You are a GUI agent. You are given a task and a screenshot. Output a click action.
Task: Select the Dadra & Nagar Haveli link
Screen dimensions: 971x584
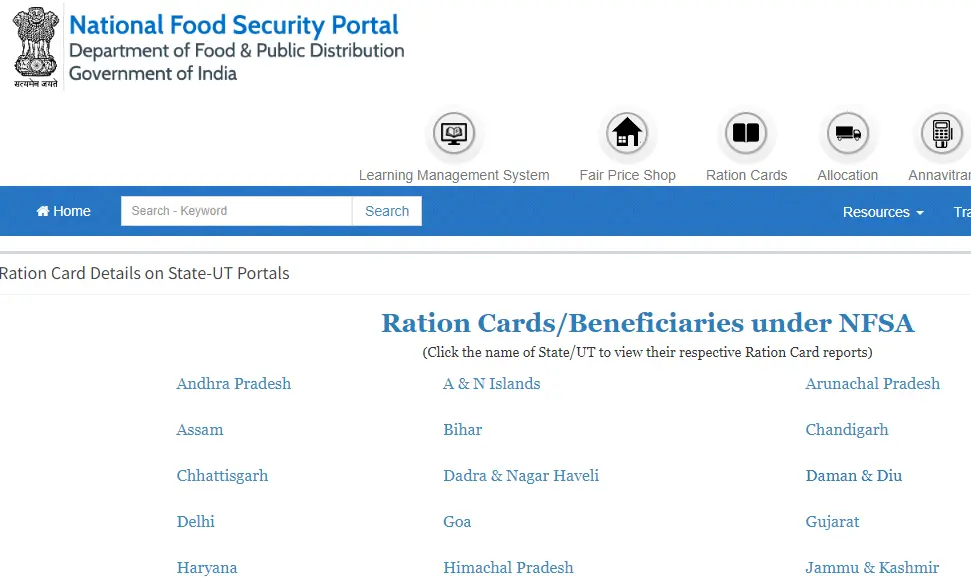[521, 476]
